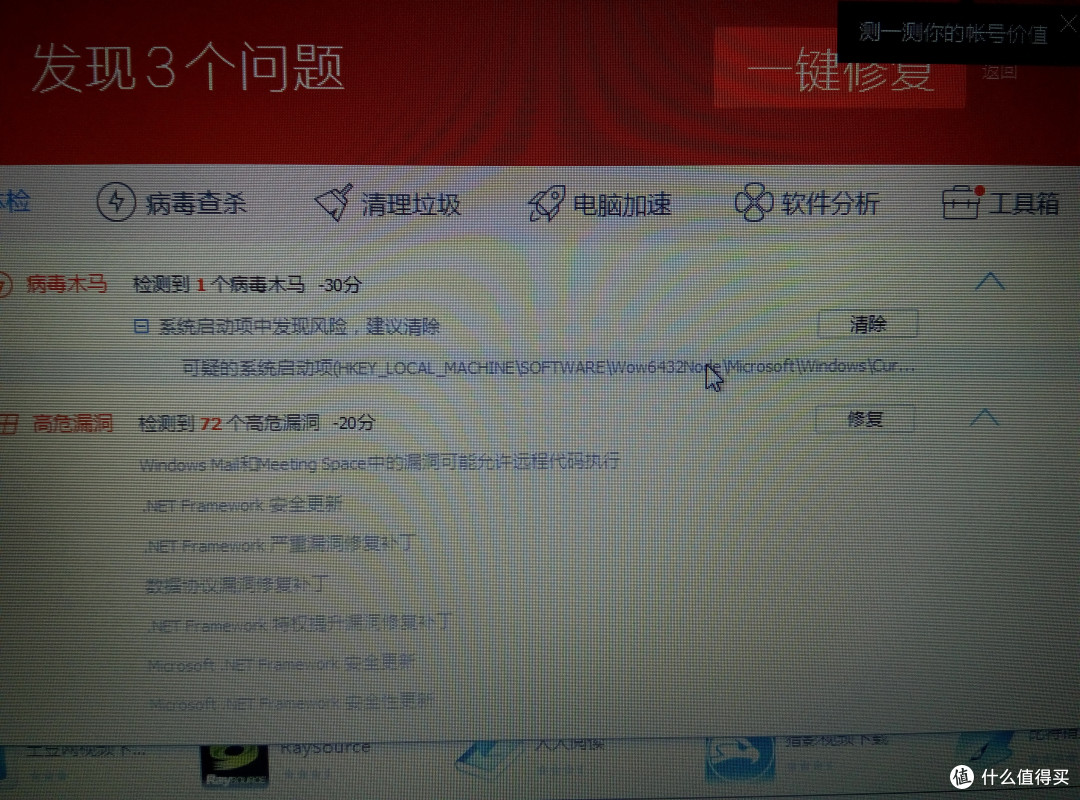Click the 高危漏洞 category icon
This screenshot has width=1080, height=800.
click(x=8, y=423)
